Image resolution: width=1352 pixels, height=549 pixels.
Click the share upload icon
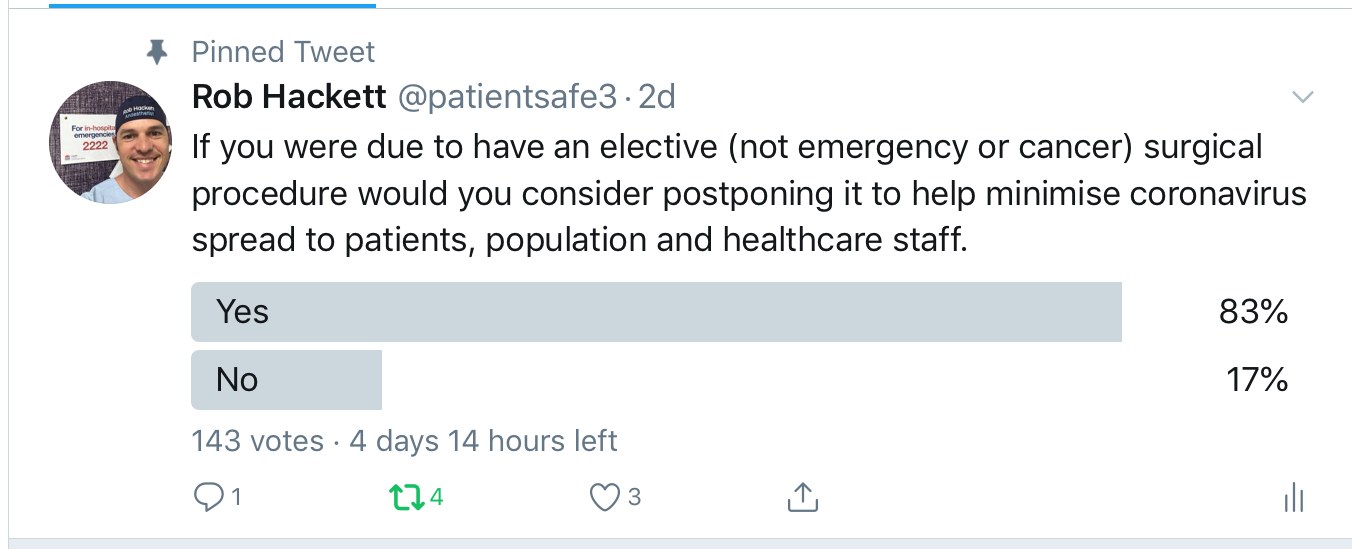(x=803, y=497)
